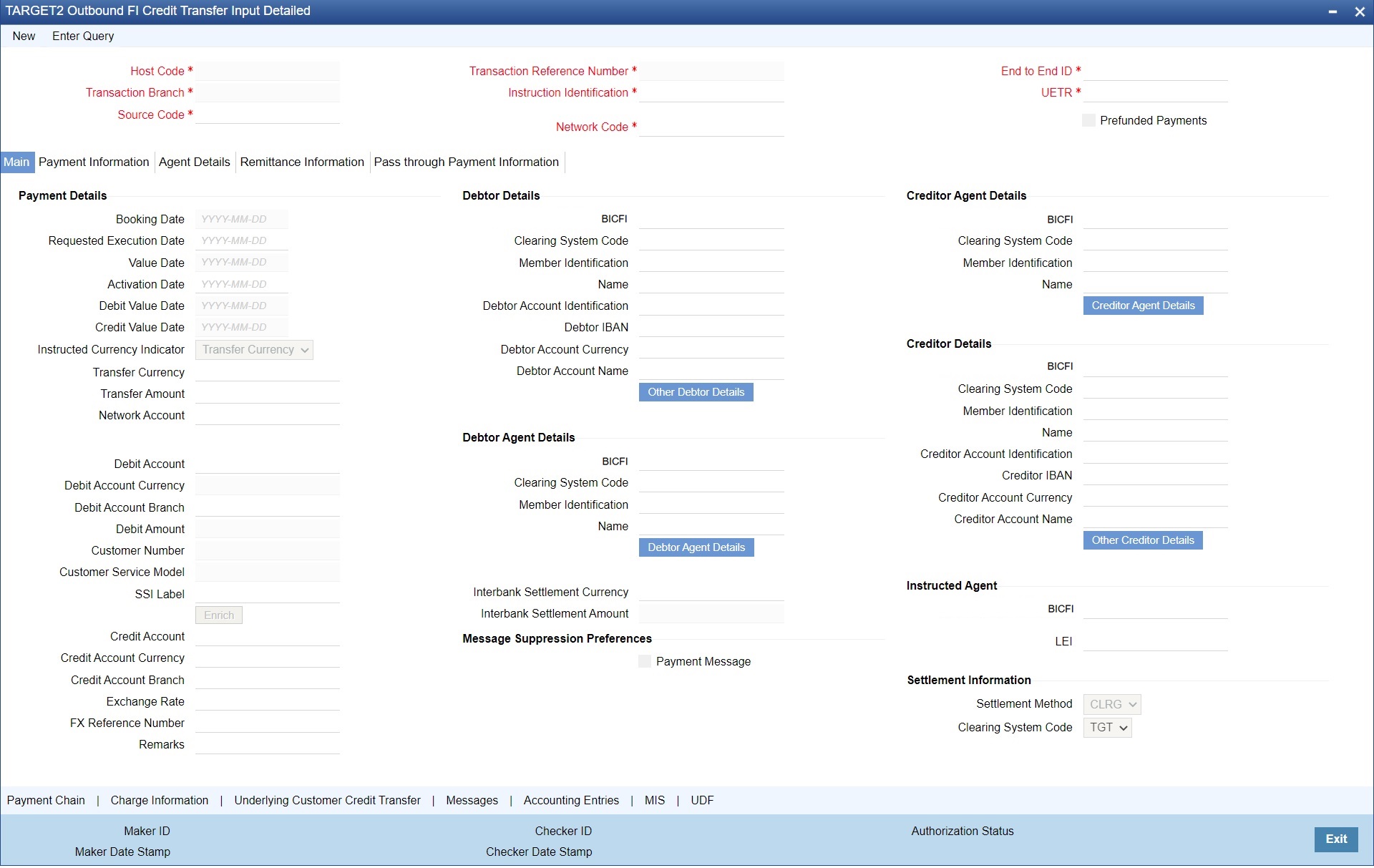This screenshot has height=868, width=1374.
Task: Enable the Prefunded Payments checkbox
Action: point(1088,120)
